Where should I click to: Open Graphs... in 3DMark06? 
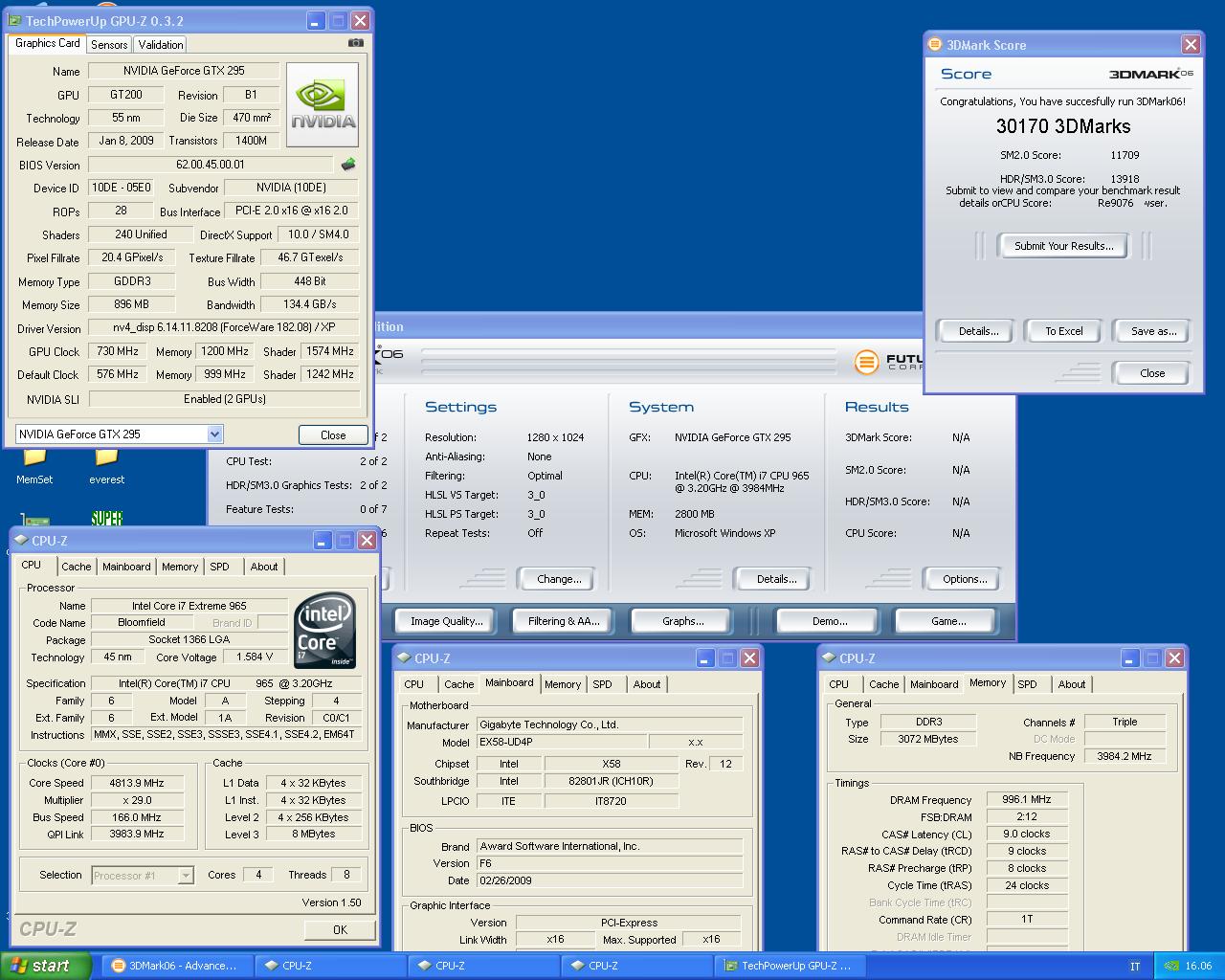682,621
